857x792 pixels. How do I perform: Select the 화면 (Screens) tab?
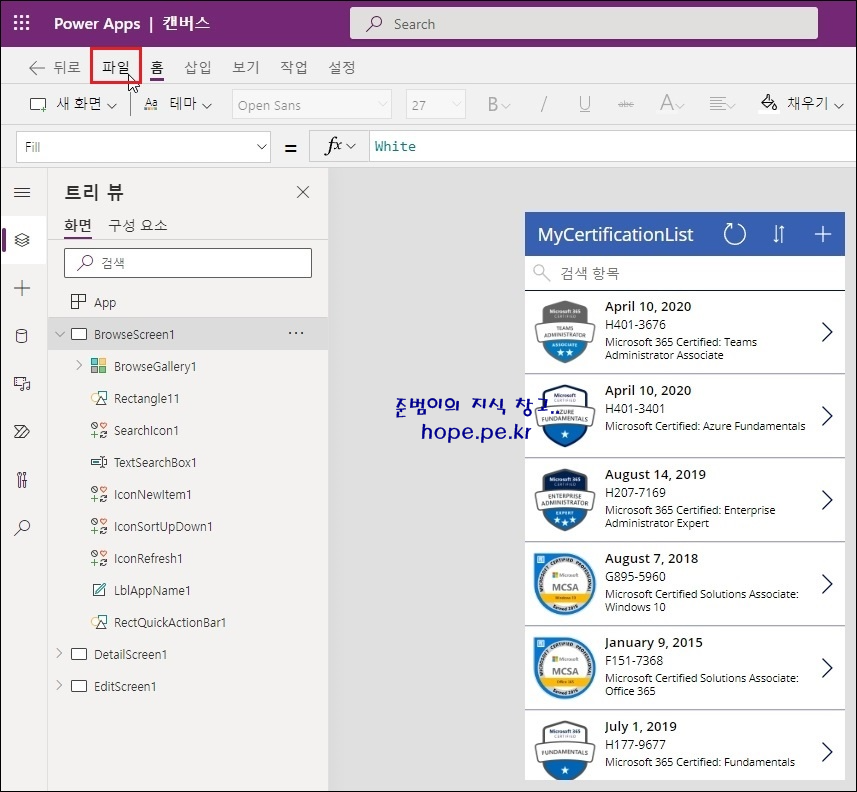click(x=78, y=225)
